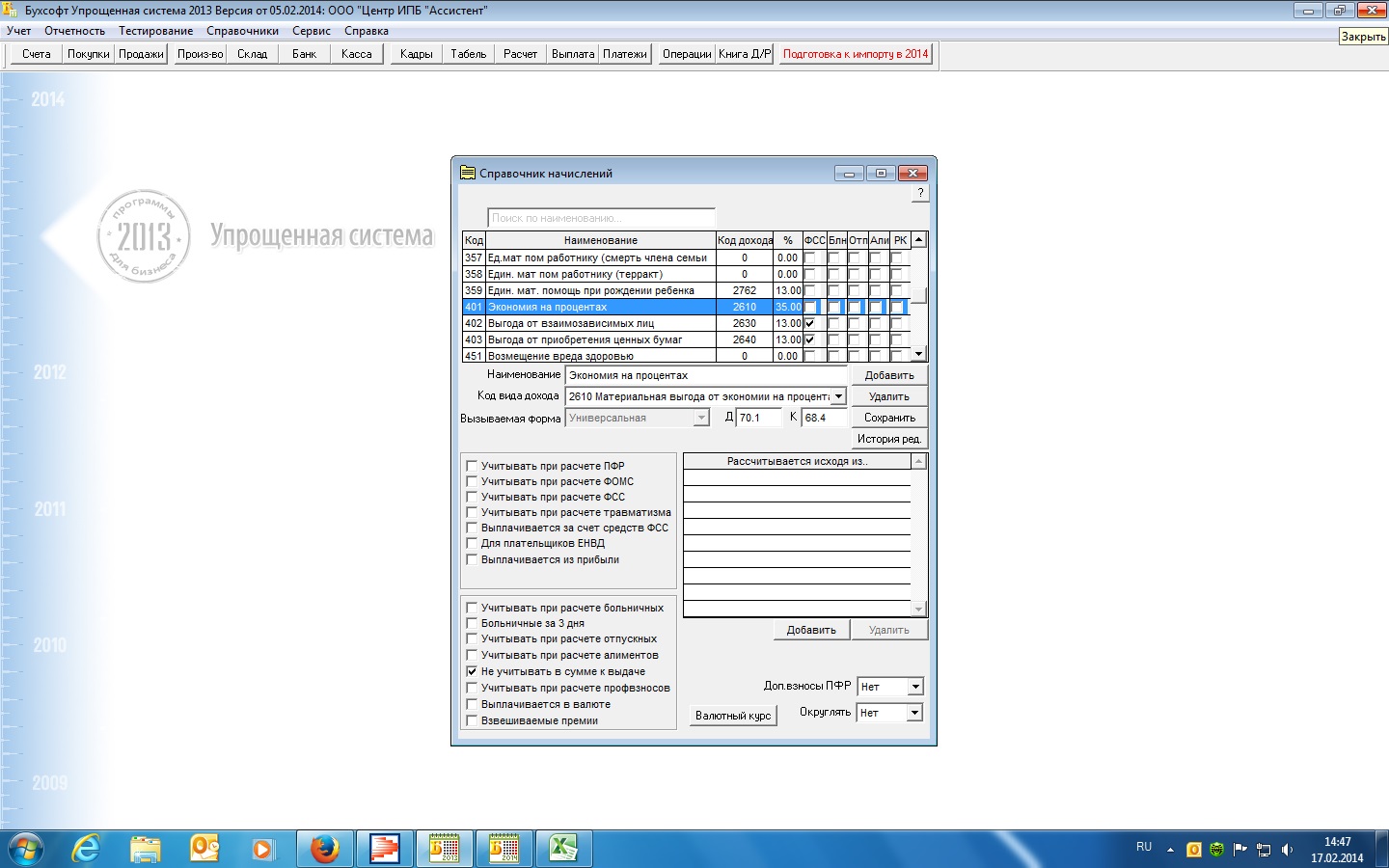
Task: Open the 'Округлять' dropdown
Action: (914, 713)
